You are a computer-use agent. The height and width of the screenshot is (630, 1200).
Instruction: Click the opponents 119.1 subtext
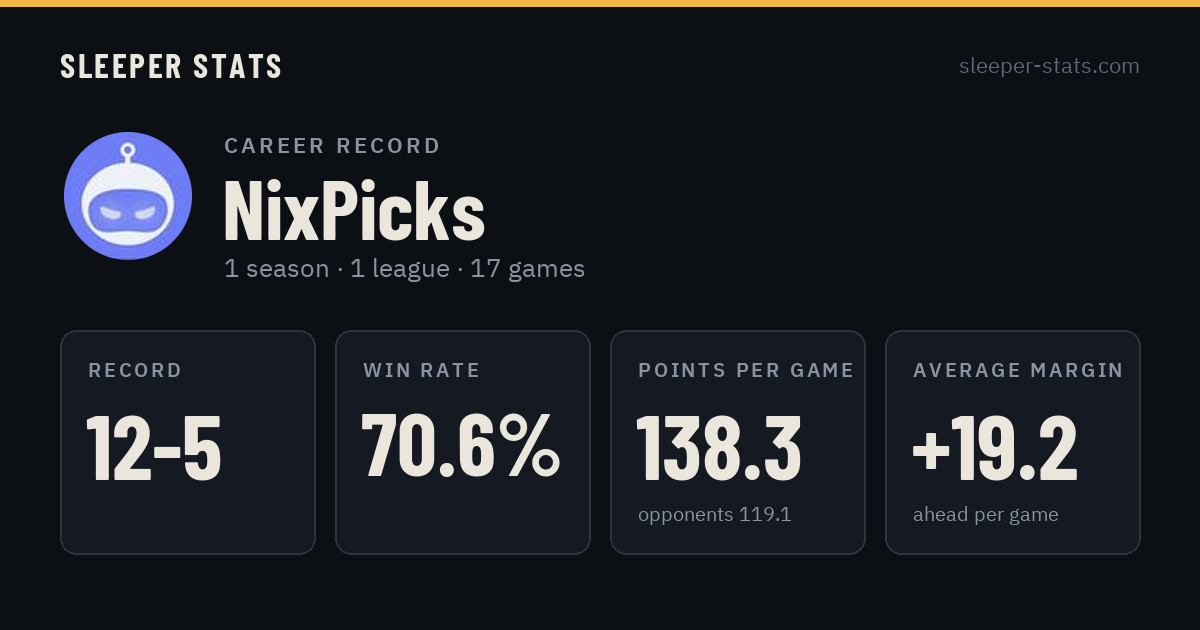coord(714,515)
